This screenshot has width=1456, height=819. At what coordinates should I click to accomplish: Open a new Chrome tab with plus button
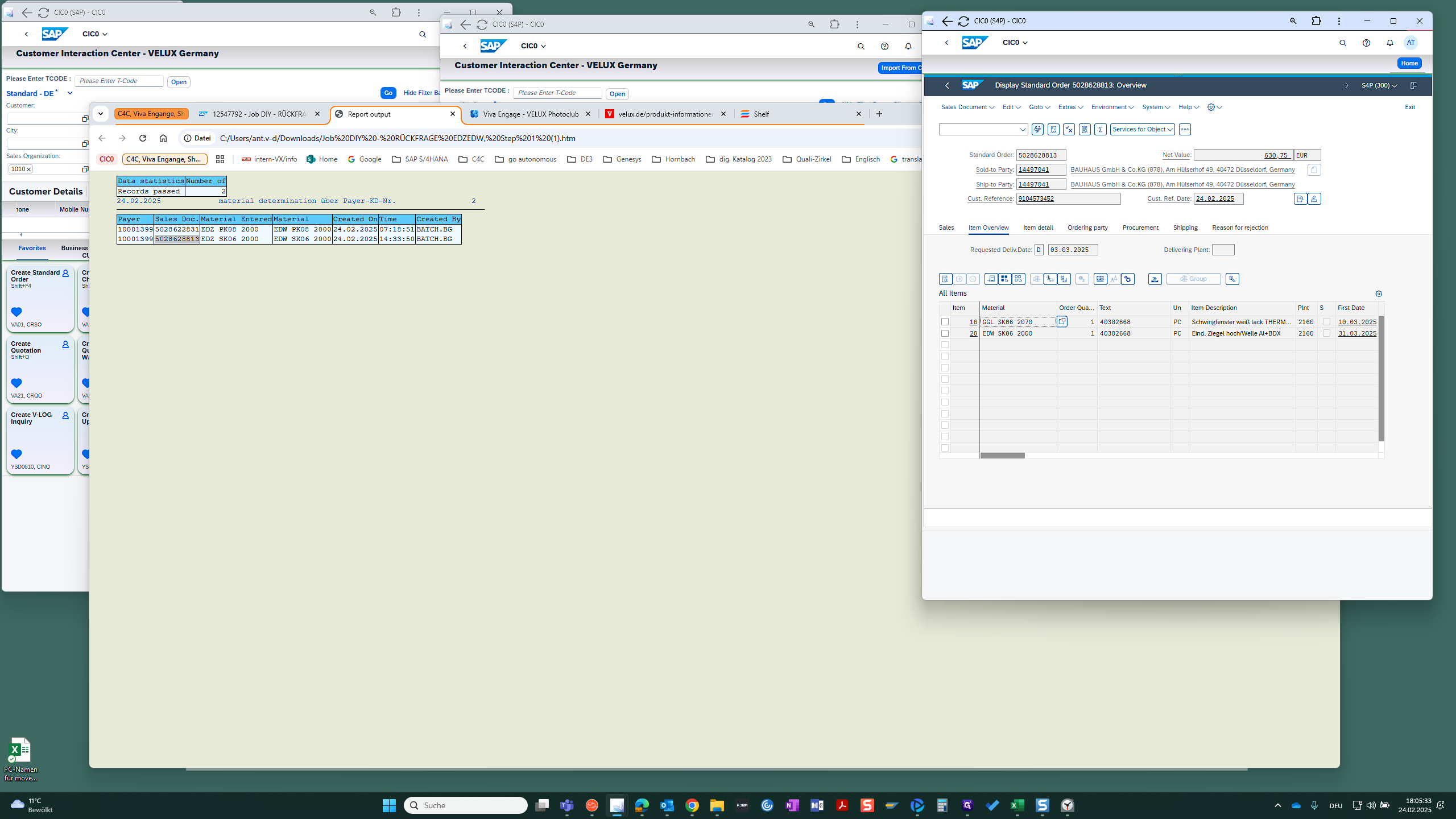pyautogui.click(x=879, y=114)
